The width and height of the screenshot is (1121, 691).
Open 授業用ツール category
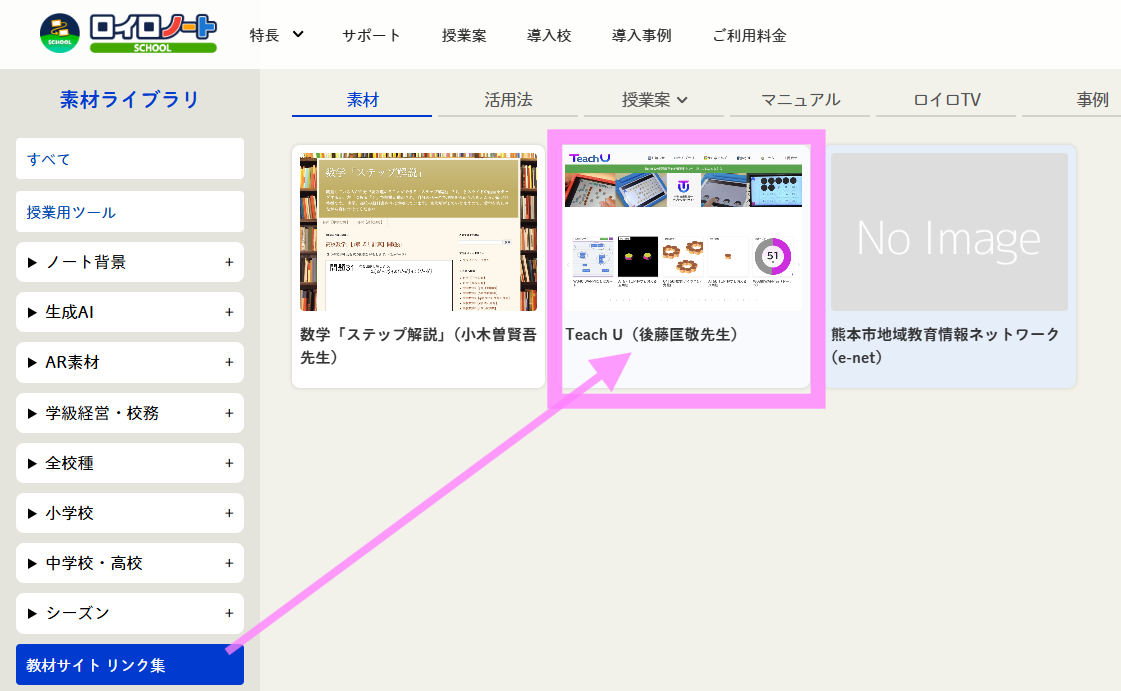point(130,212)
